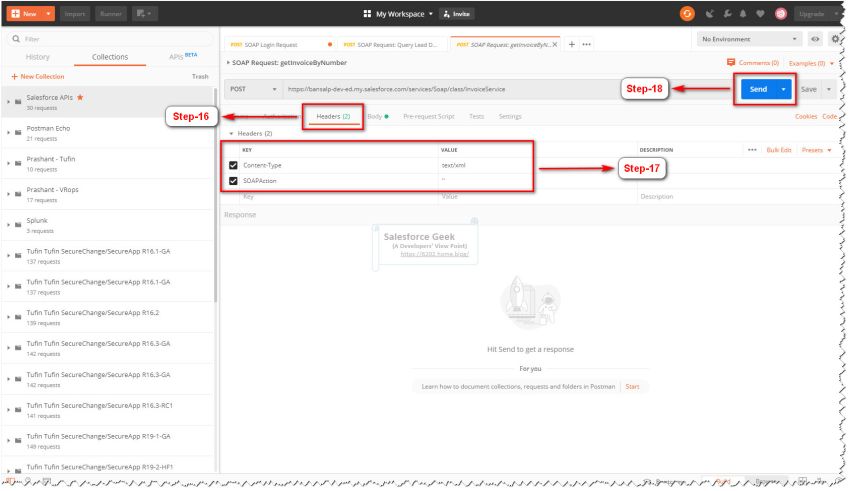Uncheck the Content-Type header checkbox
The height and width of the screenshot is (491, 850).
coord(233,165)
